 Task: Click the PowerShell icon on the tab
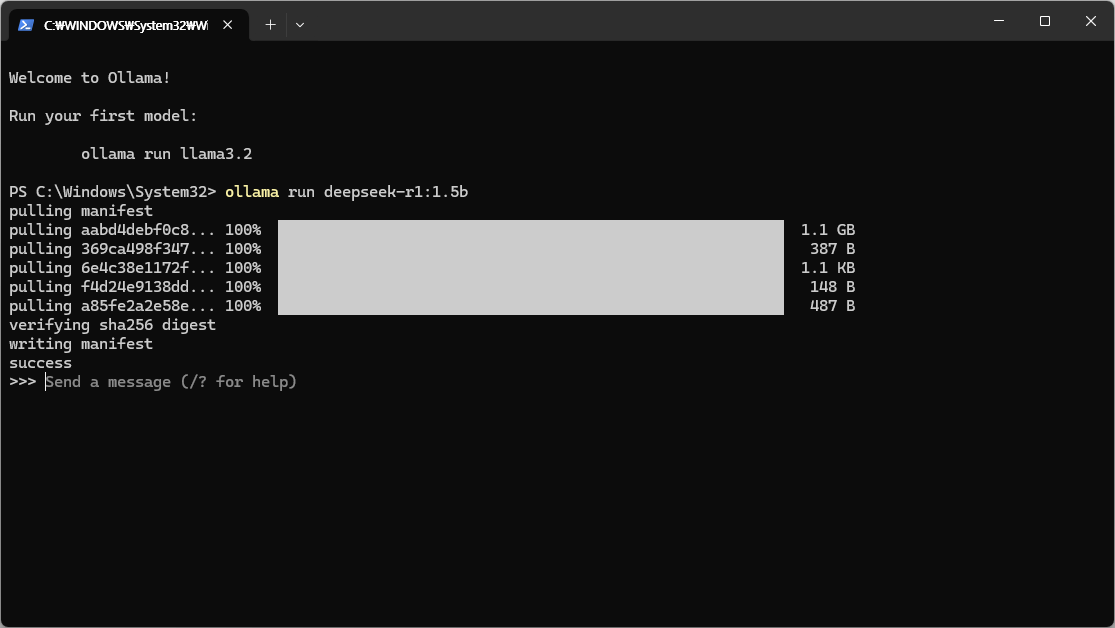click(x=26, y=25)
